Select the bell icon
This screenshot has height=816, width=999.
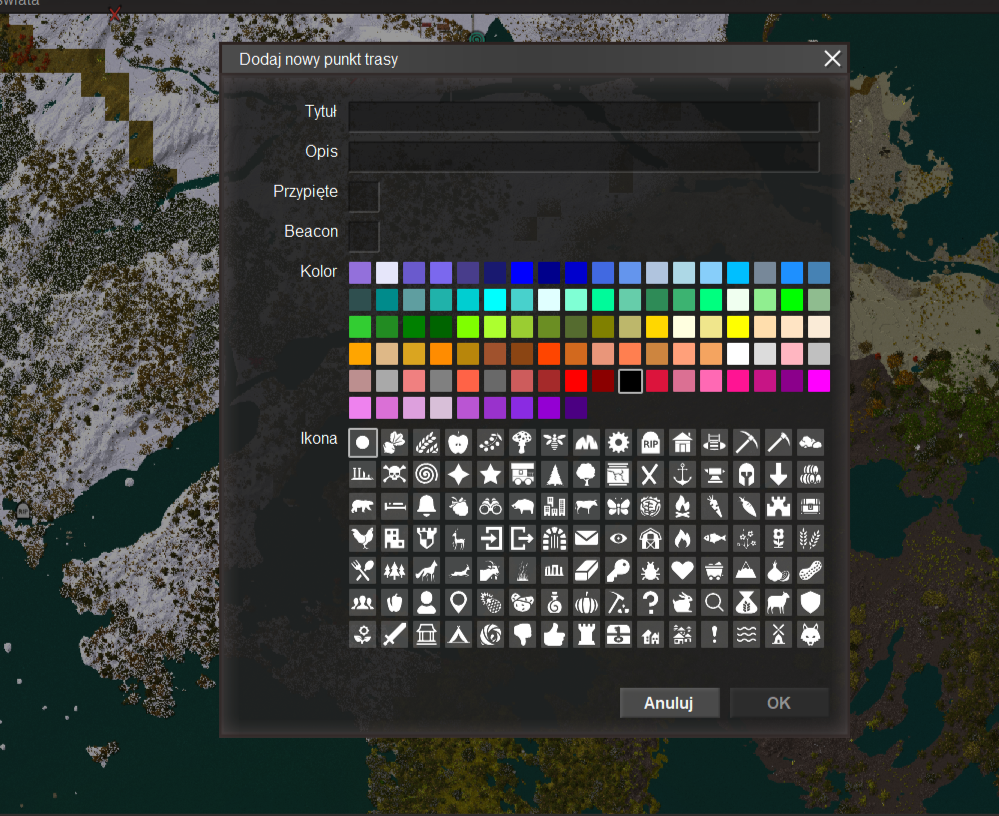(x=426, y=505)
